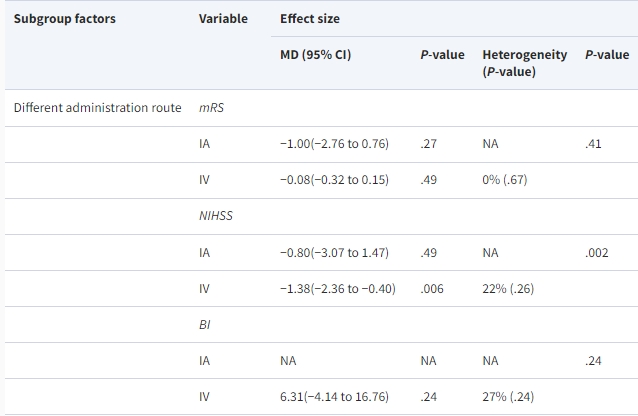Screen dimensions: 638x416
Task: Select the 6.31(−4.14 to 16.76) value
Action: coord(333,397)
